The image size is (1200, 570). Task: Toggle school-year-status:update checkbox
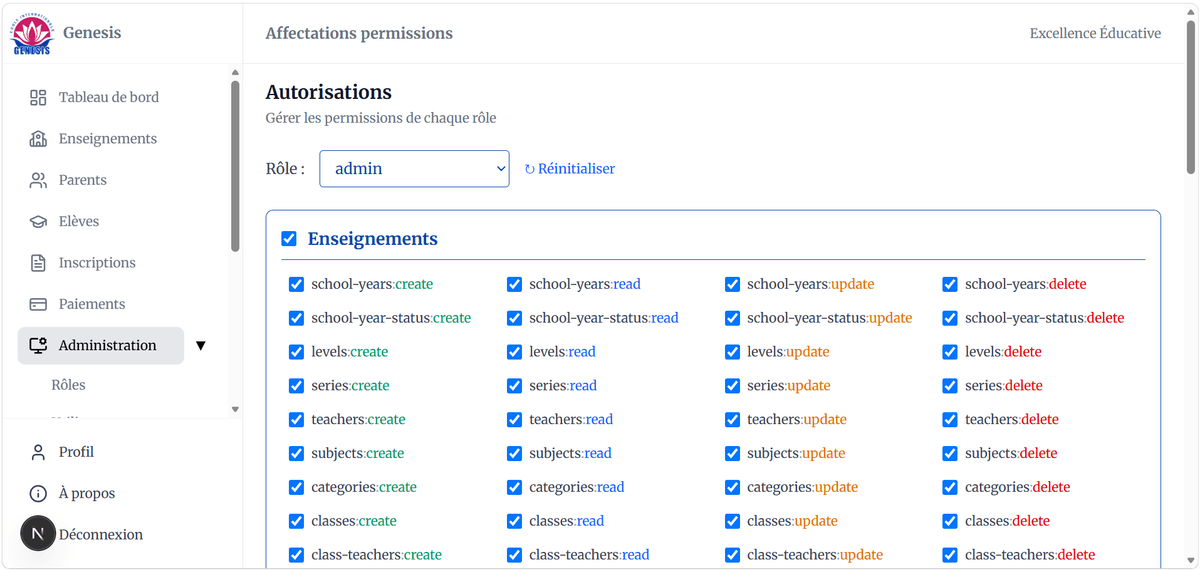click(x=732, y=318)
